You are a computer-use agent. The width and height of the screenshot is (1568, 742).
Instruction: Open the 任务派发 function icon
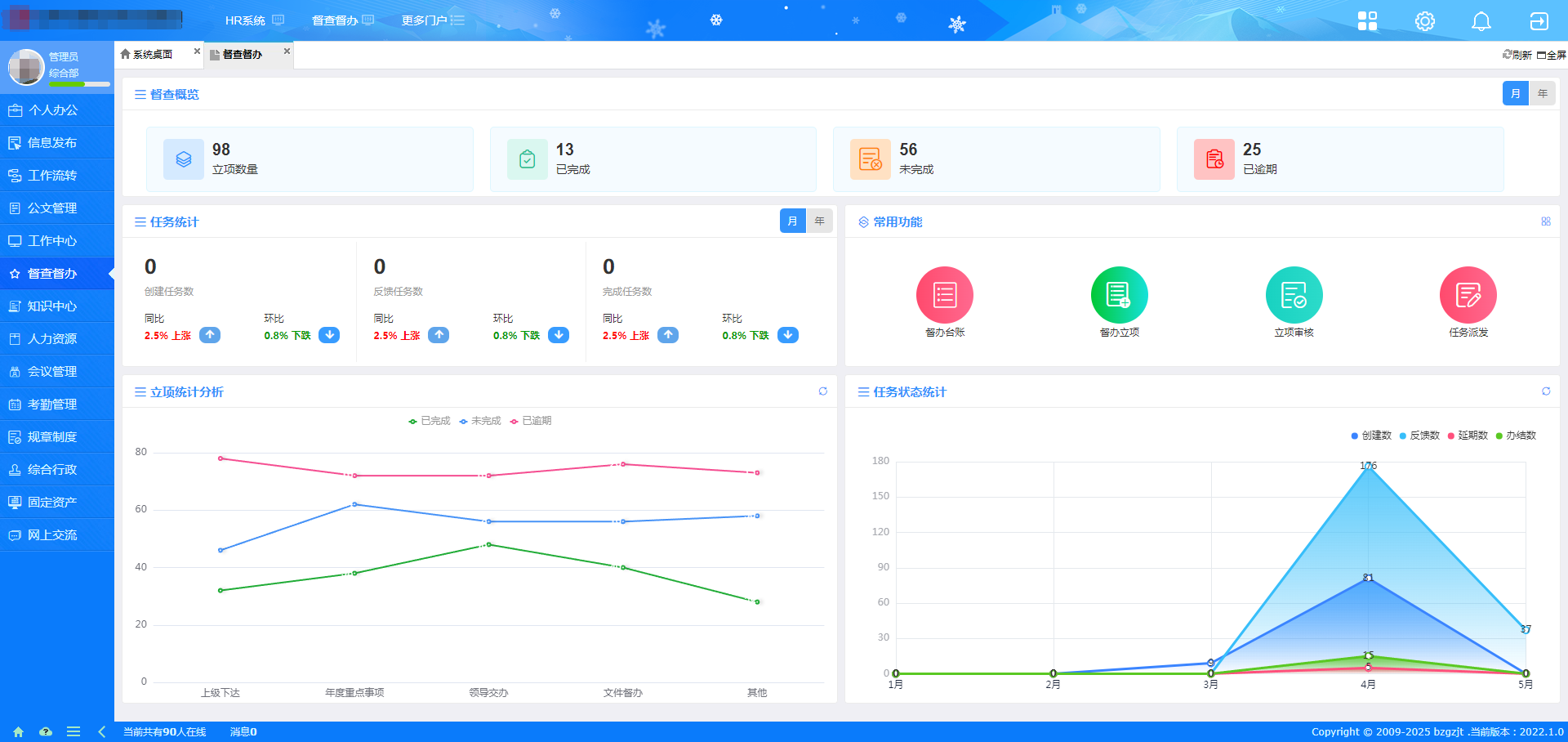(1468, 295)
